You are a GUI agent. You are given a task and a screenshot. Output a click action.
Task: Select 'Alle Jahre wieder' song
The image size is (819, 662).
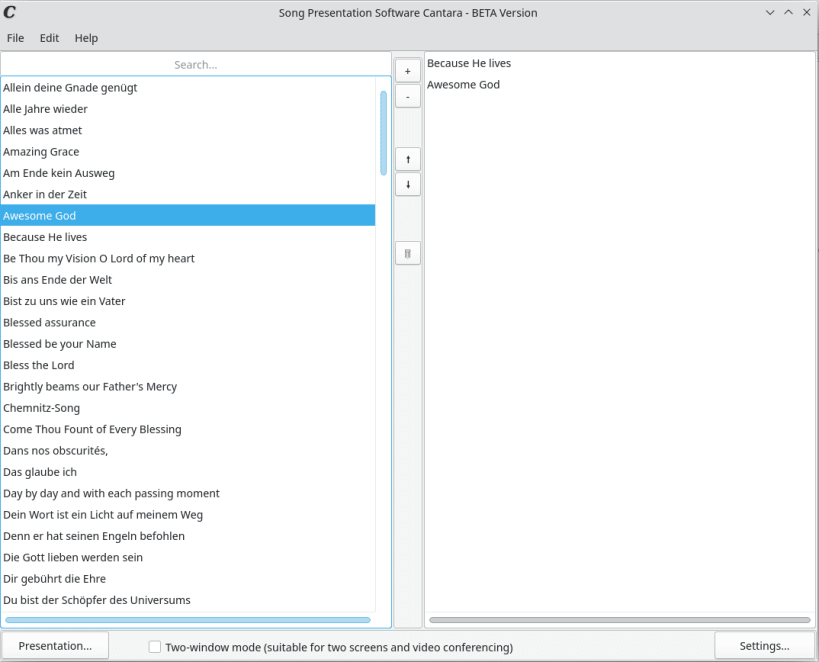click(x=188, y=109)
